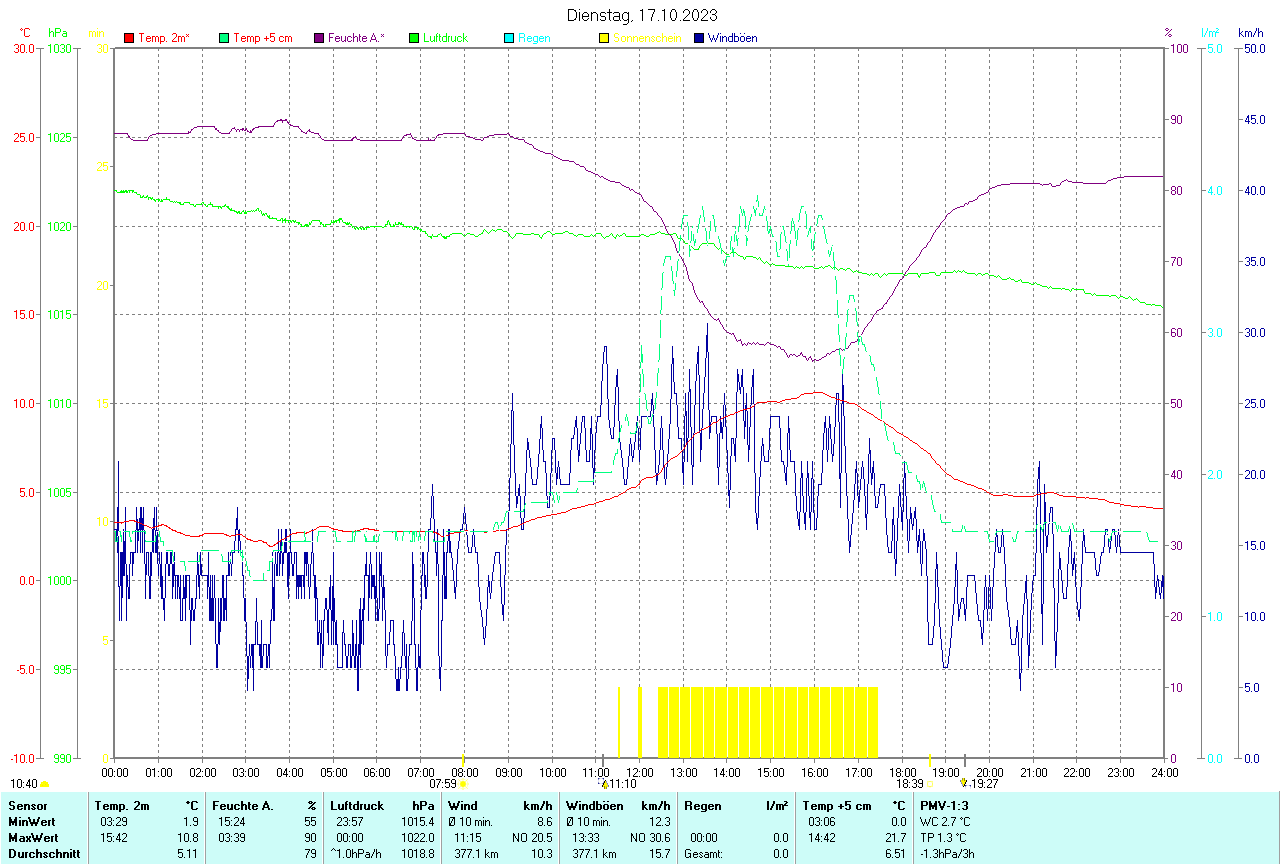Click the 'Sensor' table header
The width and height of the screenshot is (1280, 864).
[27, 806]
